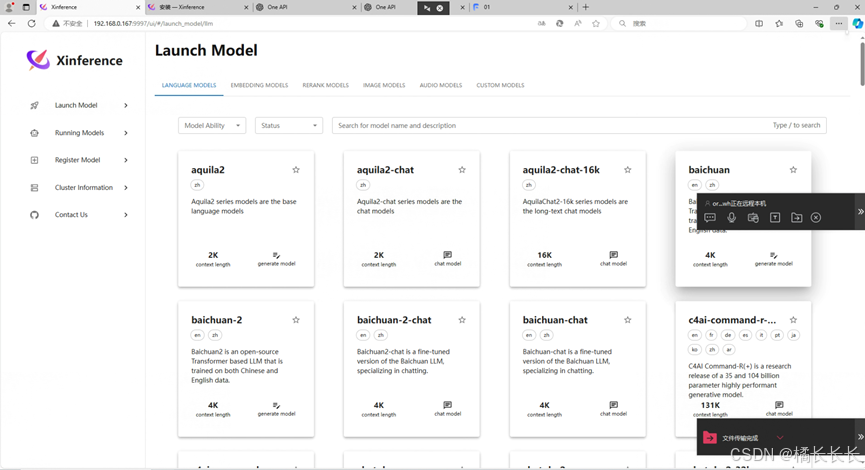Open the aquila2-chat-16k model card title

(x=561, y=170)
